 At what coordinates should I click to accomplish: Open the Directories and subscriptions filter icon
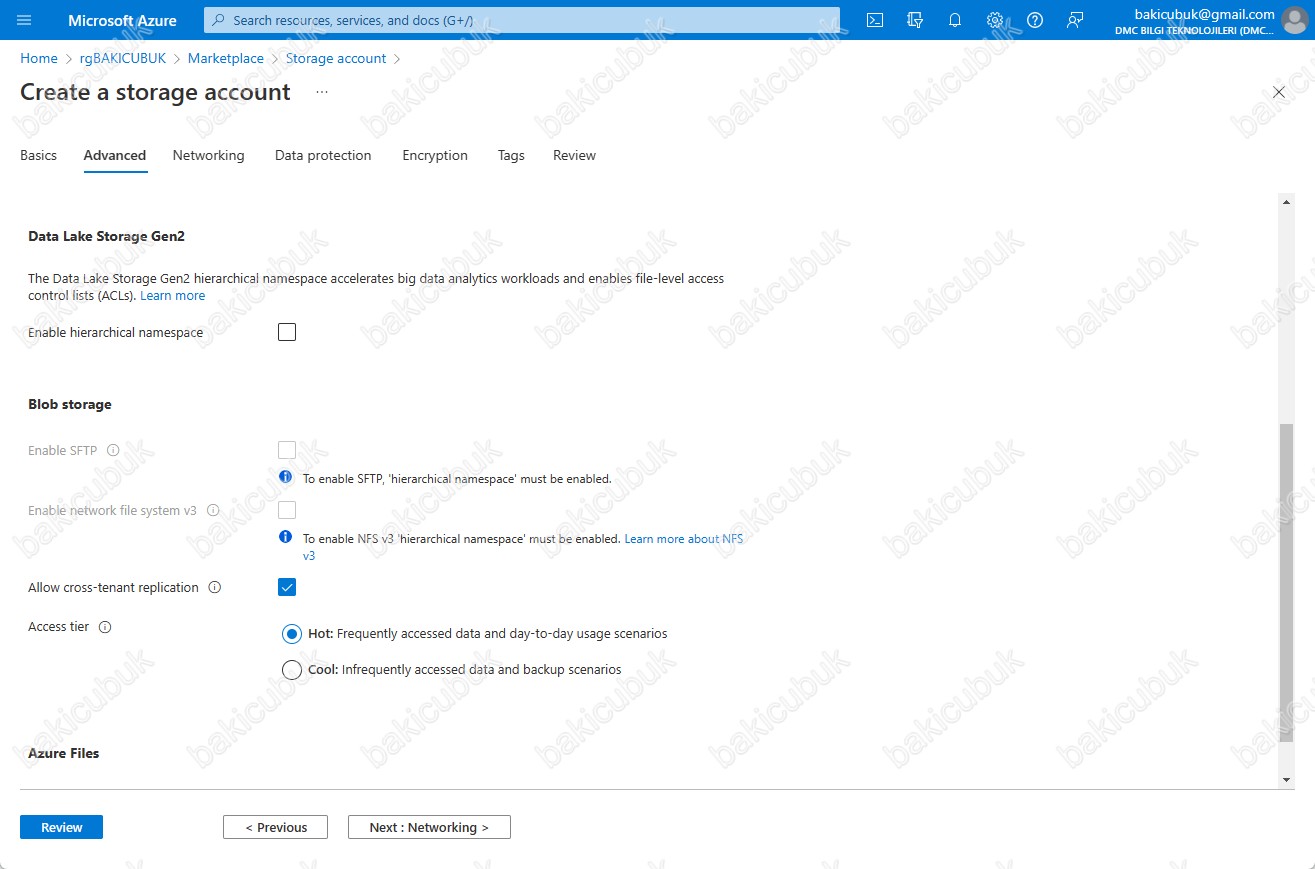click(x=915, y=20)
